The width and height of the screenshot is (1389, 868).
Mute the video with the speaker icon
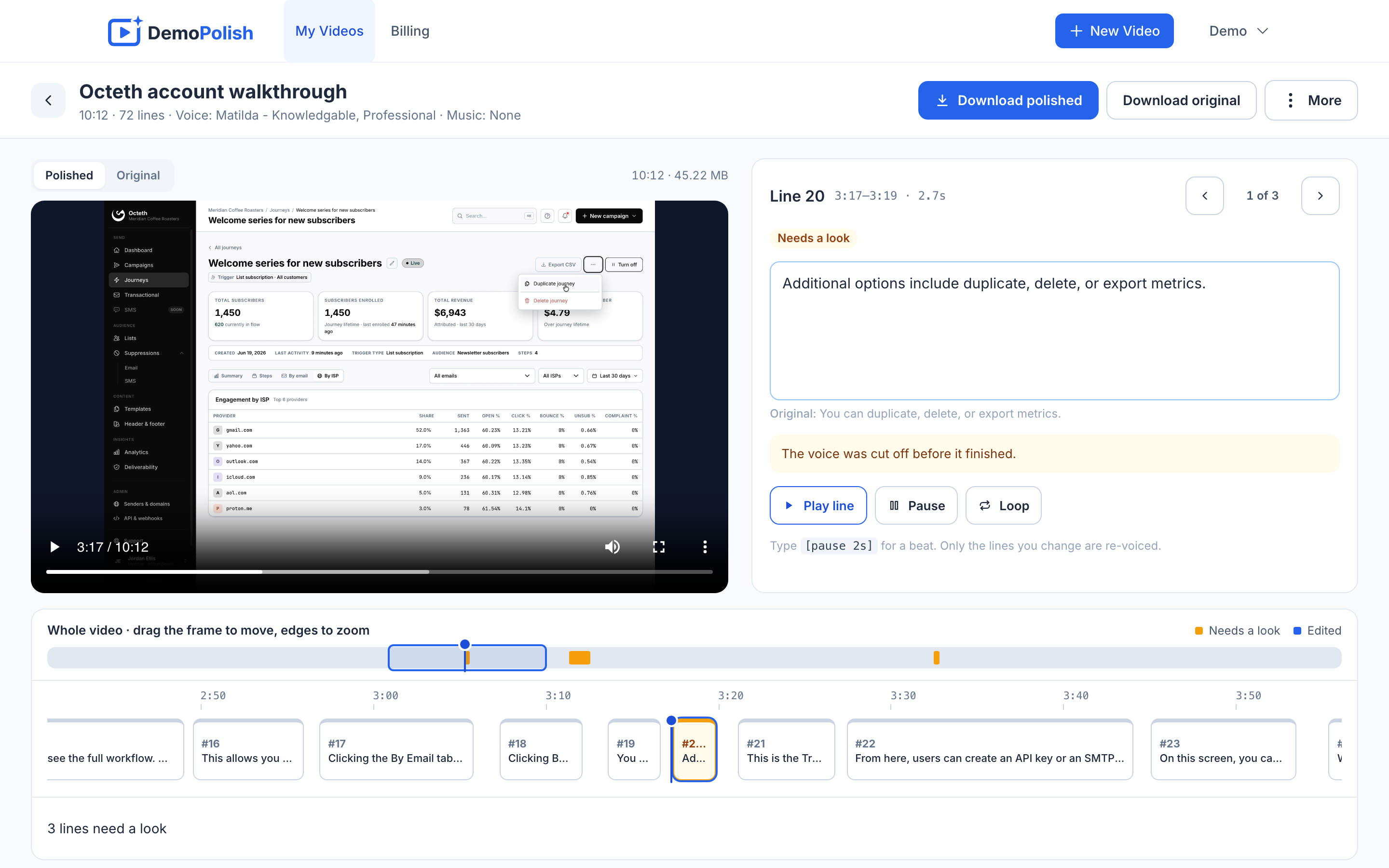(x=613, y=547)
